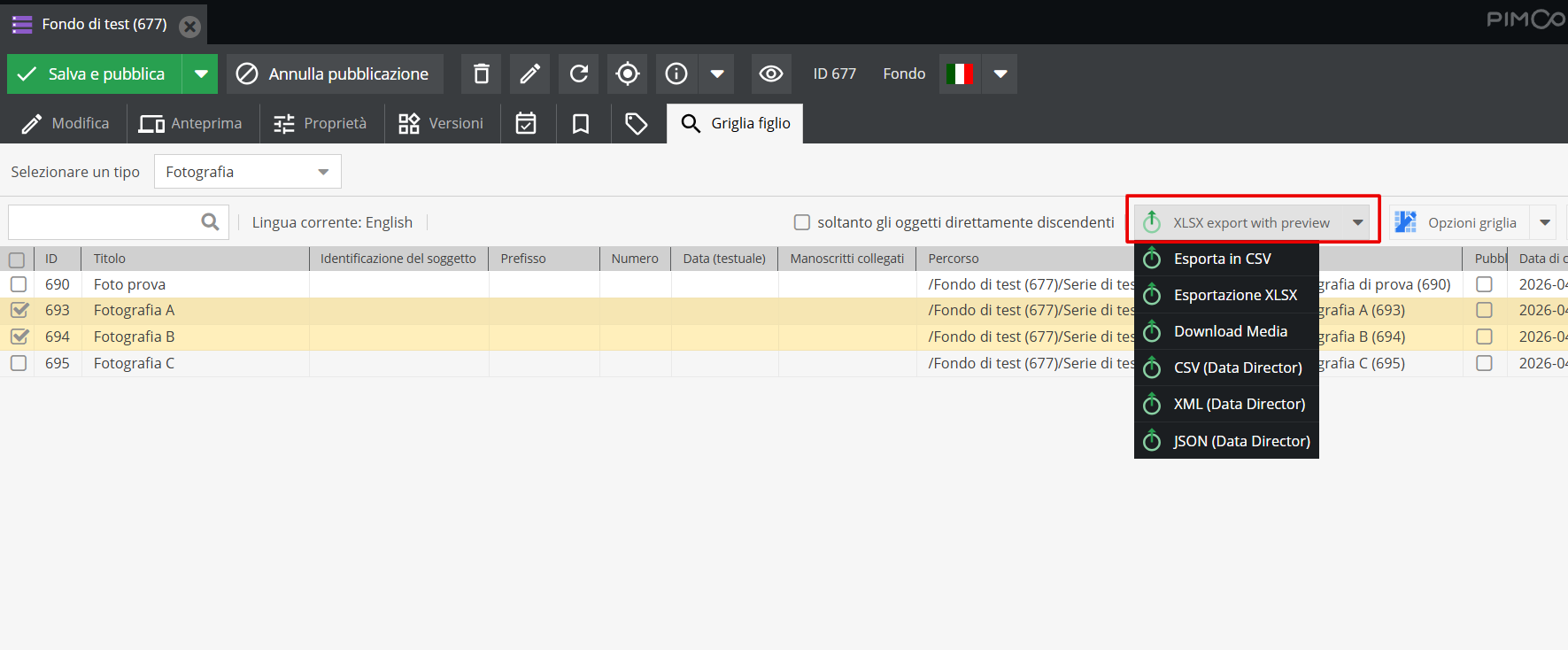Enable soltanto gli oggetti direttamente discendenti
1568x650 pixels.
coord(802,222)
